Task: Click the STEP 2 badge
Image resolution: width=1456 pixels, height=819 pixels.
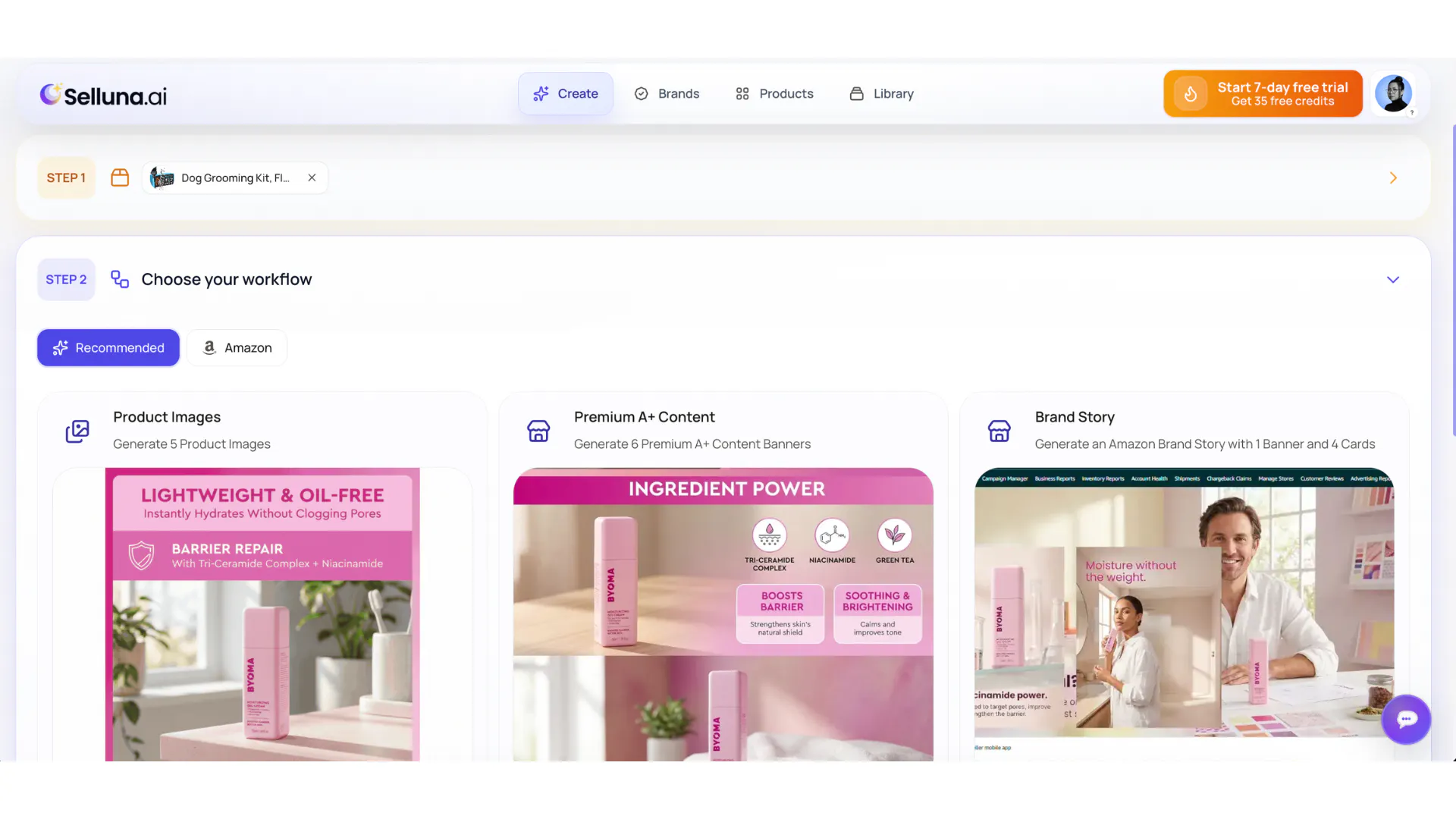Action: coord(66,280)
